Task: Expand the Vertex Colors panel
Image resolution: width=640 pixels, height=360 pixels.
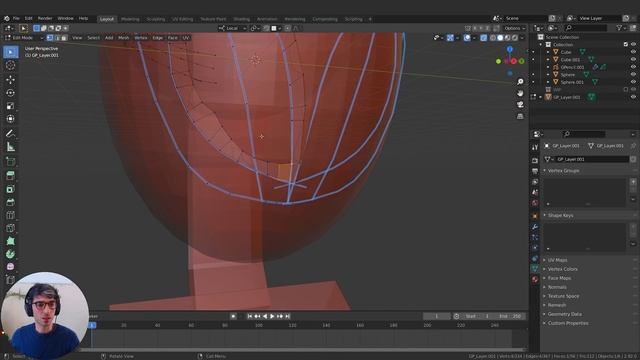Action: click(562, 269)
